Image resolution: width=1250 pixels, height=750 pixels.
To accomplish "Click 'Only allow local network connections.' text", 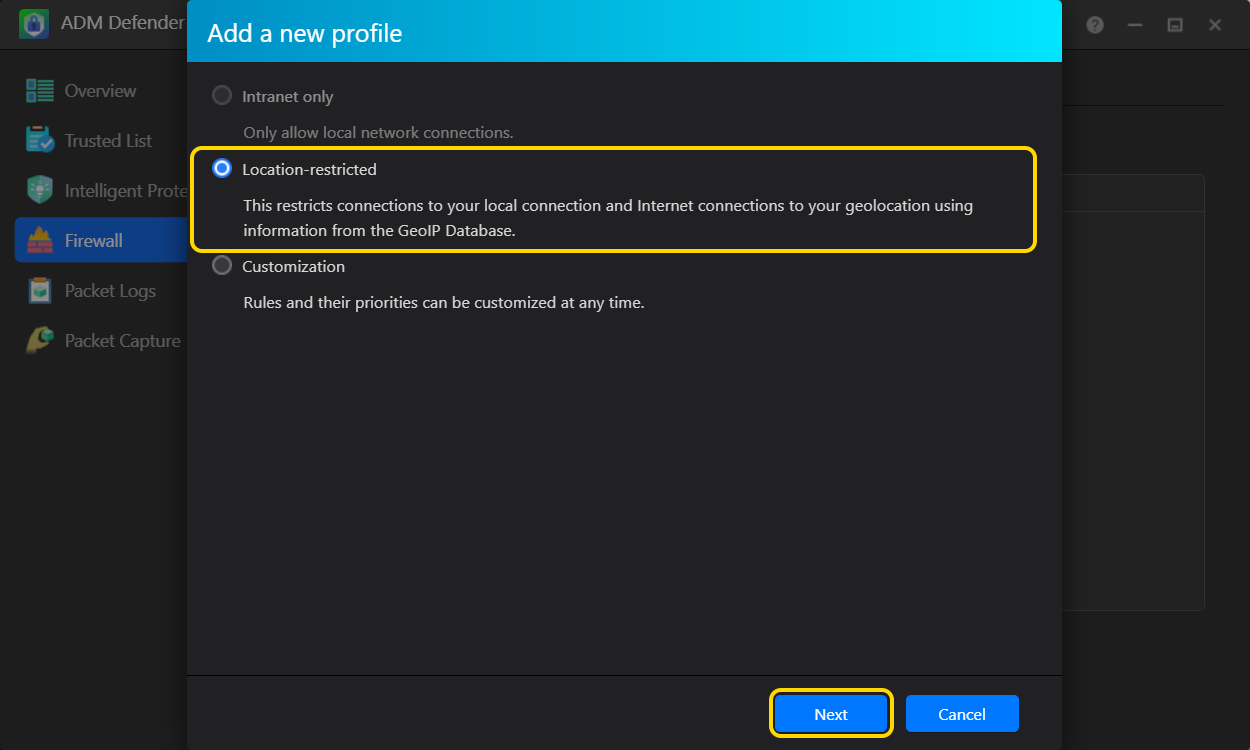I will [378, 132].
